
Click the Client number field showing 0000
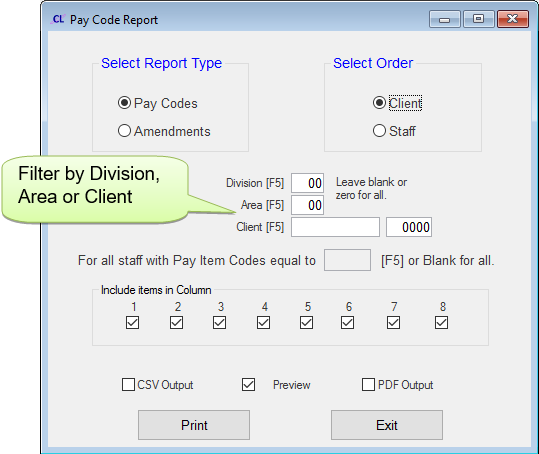[x=409, y=227]
